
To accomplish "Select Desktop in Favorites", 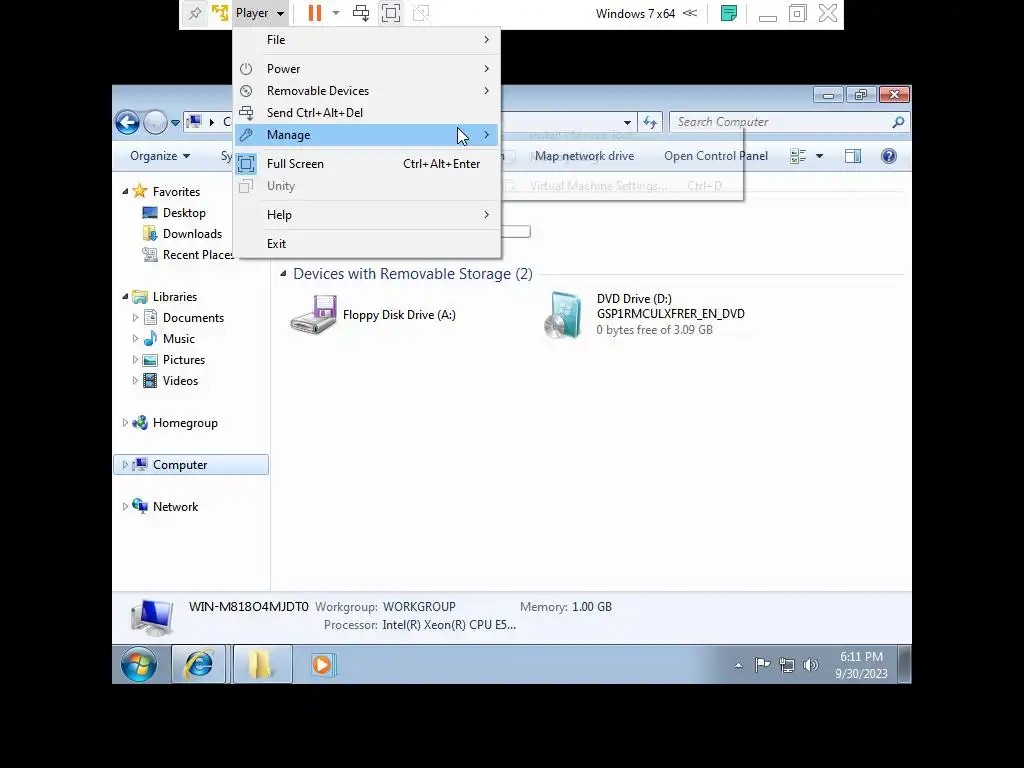I will point(184,213).
